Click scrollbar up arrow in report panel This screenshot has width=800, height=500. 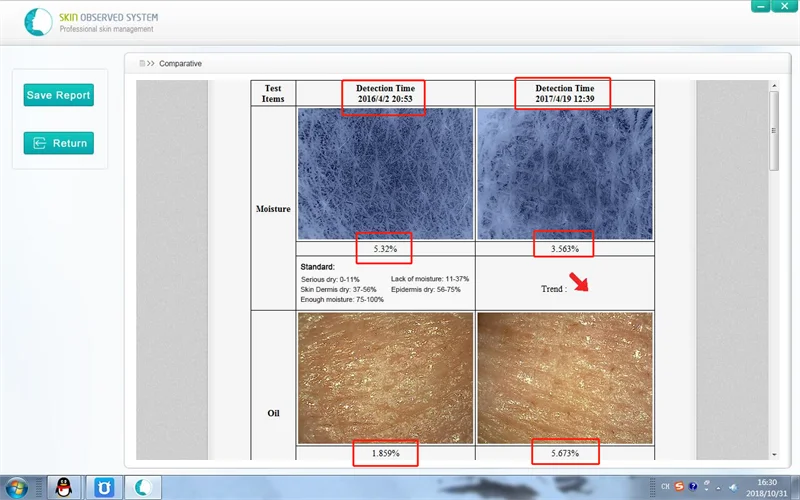[773, 87]
